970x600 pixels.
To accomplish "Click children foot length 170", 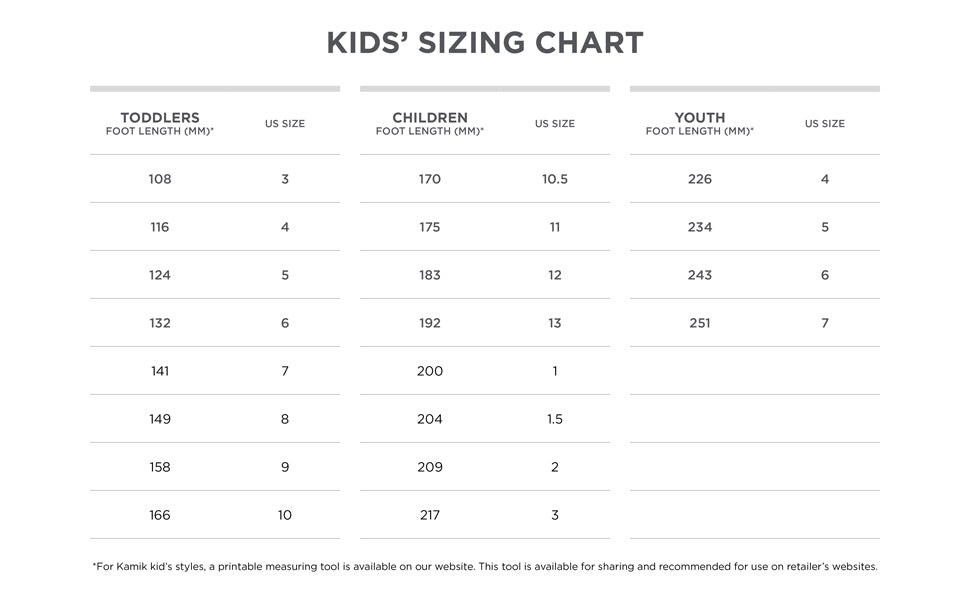I will (x=430, y=179).
